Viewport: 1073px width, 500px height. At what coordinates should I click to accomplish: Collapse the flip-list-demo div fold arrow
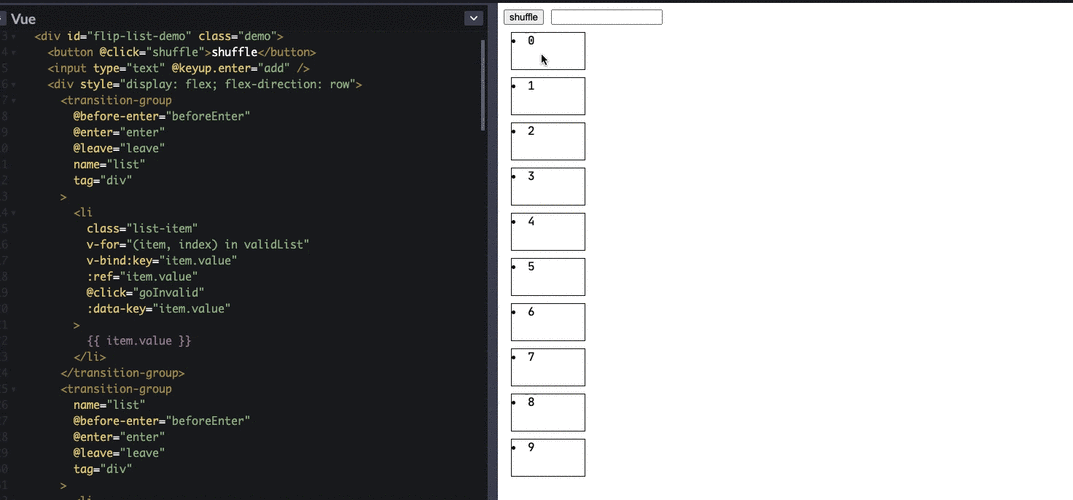click(x=14, y=36)
